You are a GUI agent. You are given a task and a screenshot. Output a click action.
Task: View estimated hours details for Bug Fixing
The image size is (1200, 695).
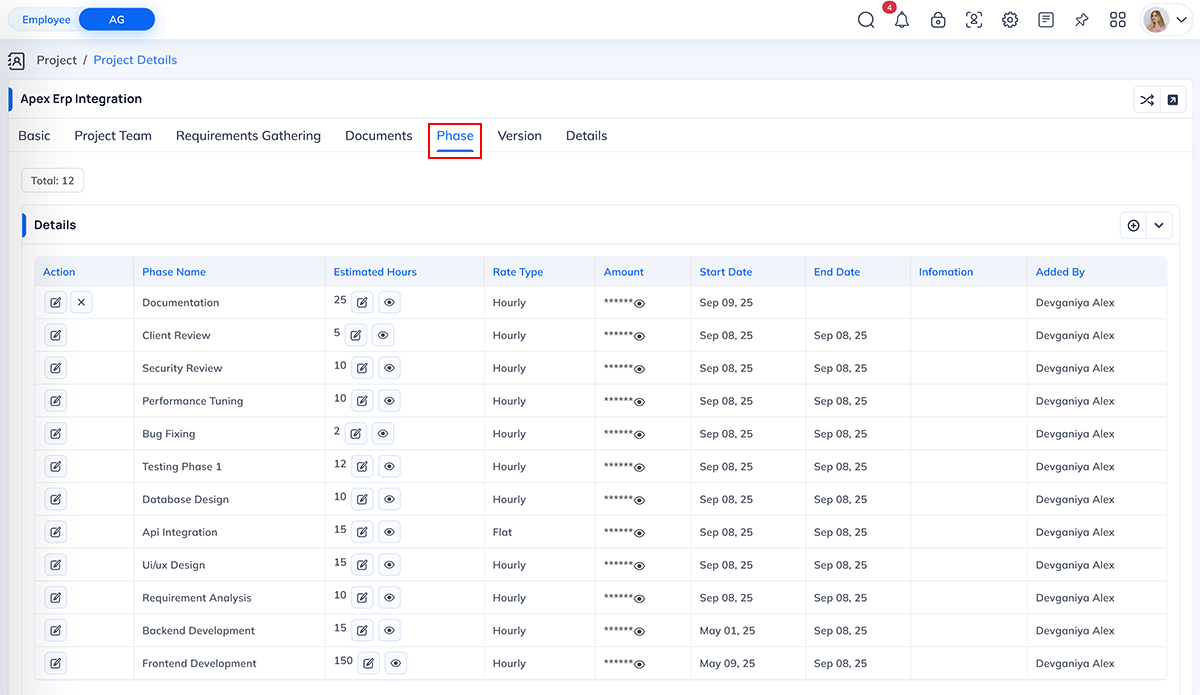[x=383, y=434]
